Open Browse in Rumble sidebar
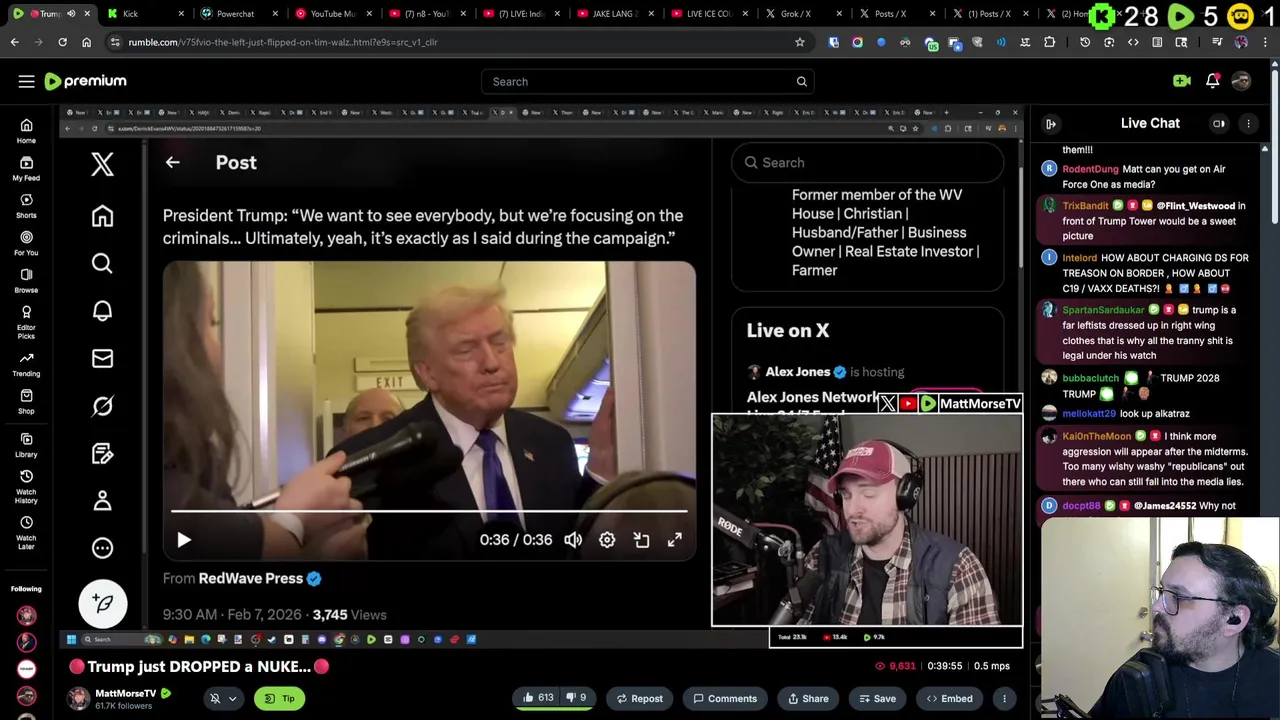The image size is (1280, 720). [26, 280]
